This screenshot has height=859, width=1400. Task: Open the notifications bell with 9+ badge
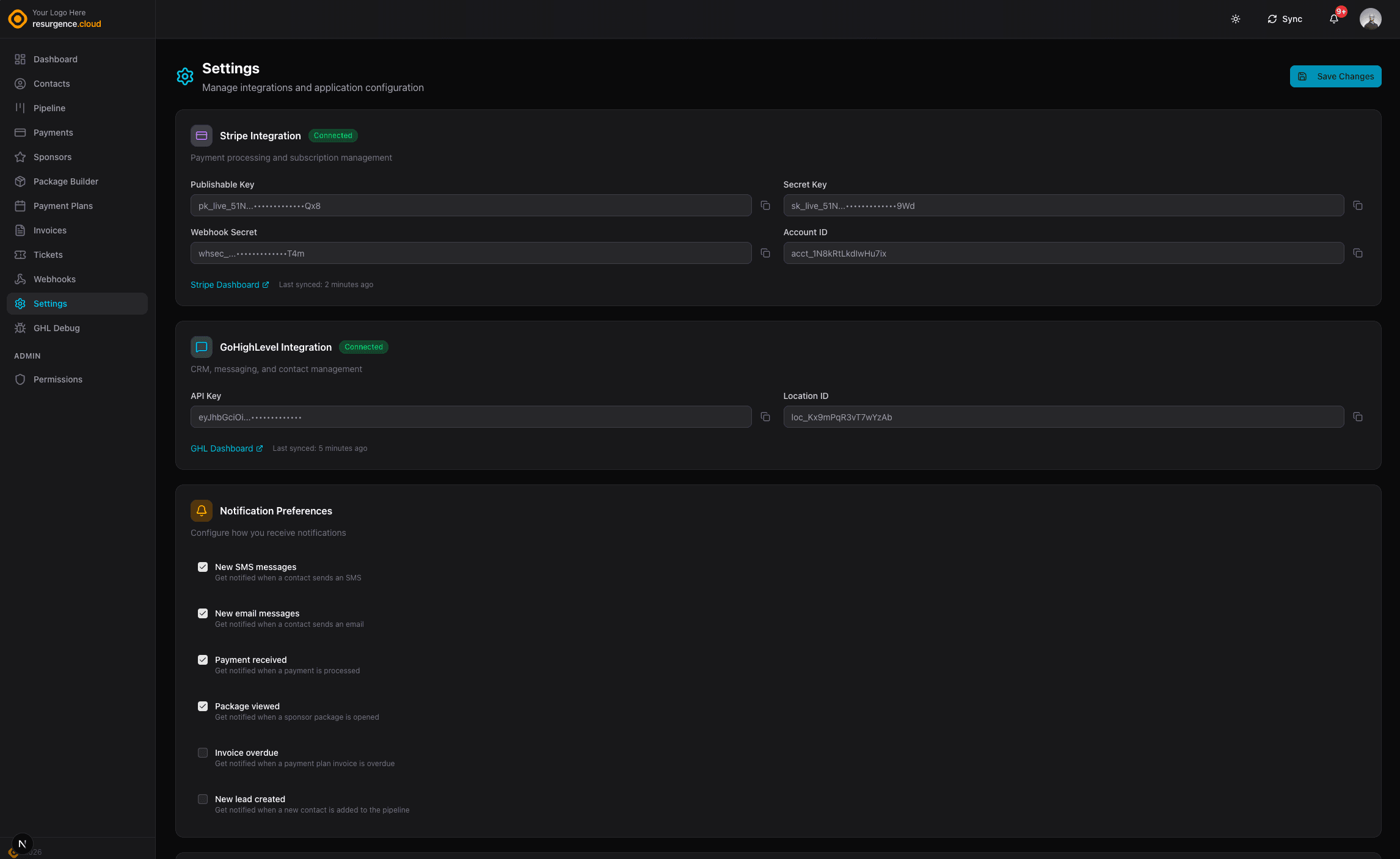click(x=1333, y=19)
